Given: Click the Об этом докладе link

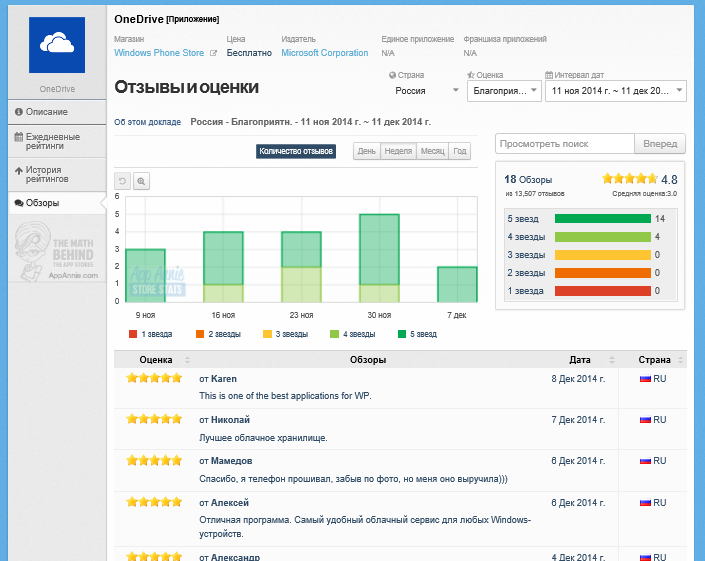Looking at the screenshot, I should (x=147, y=122).
